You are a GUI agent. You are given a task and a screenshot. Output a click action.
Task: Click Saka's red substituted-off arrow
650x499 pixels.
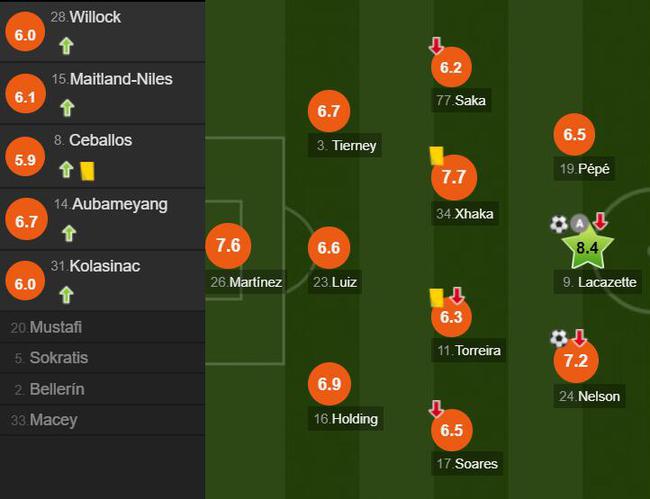[436, 46]
